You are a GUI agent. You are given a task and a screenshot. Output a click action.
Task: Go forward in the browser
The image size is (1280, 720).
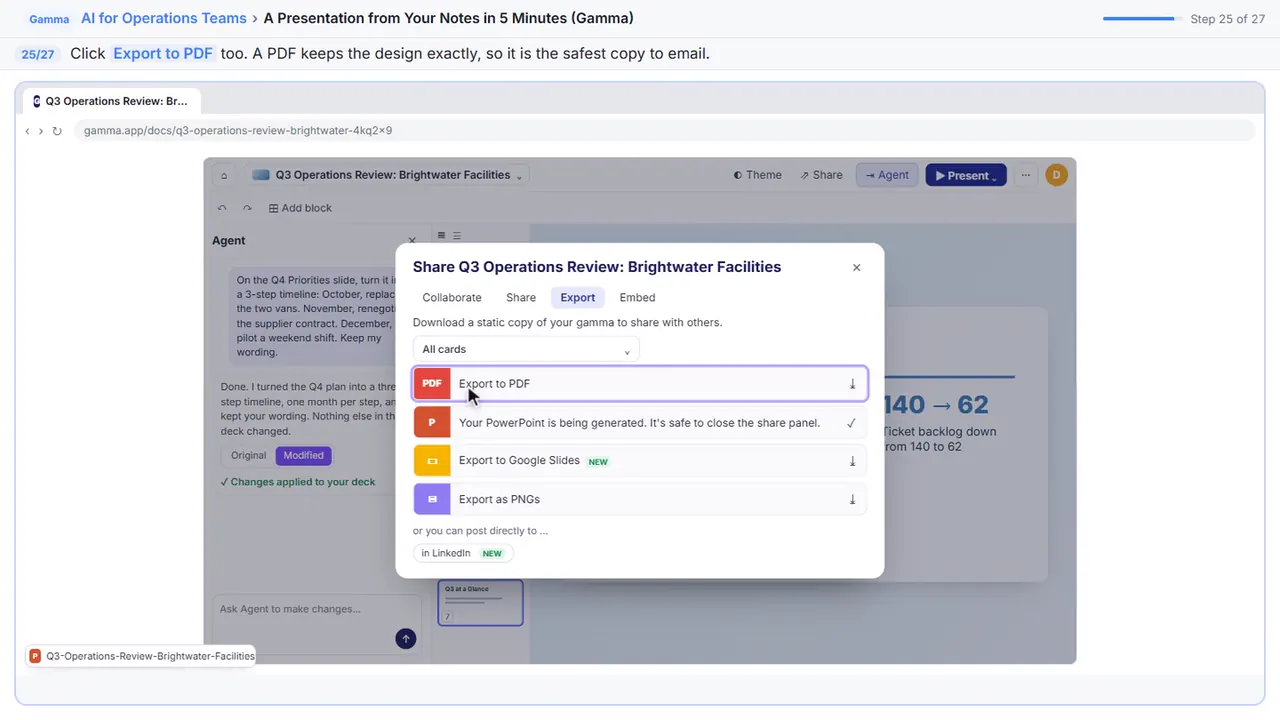[x=40, y=131]
